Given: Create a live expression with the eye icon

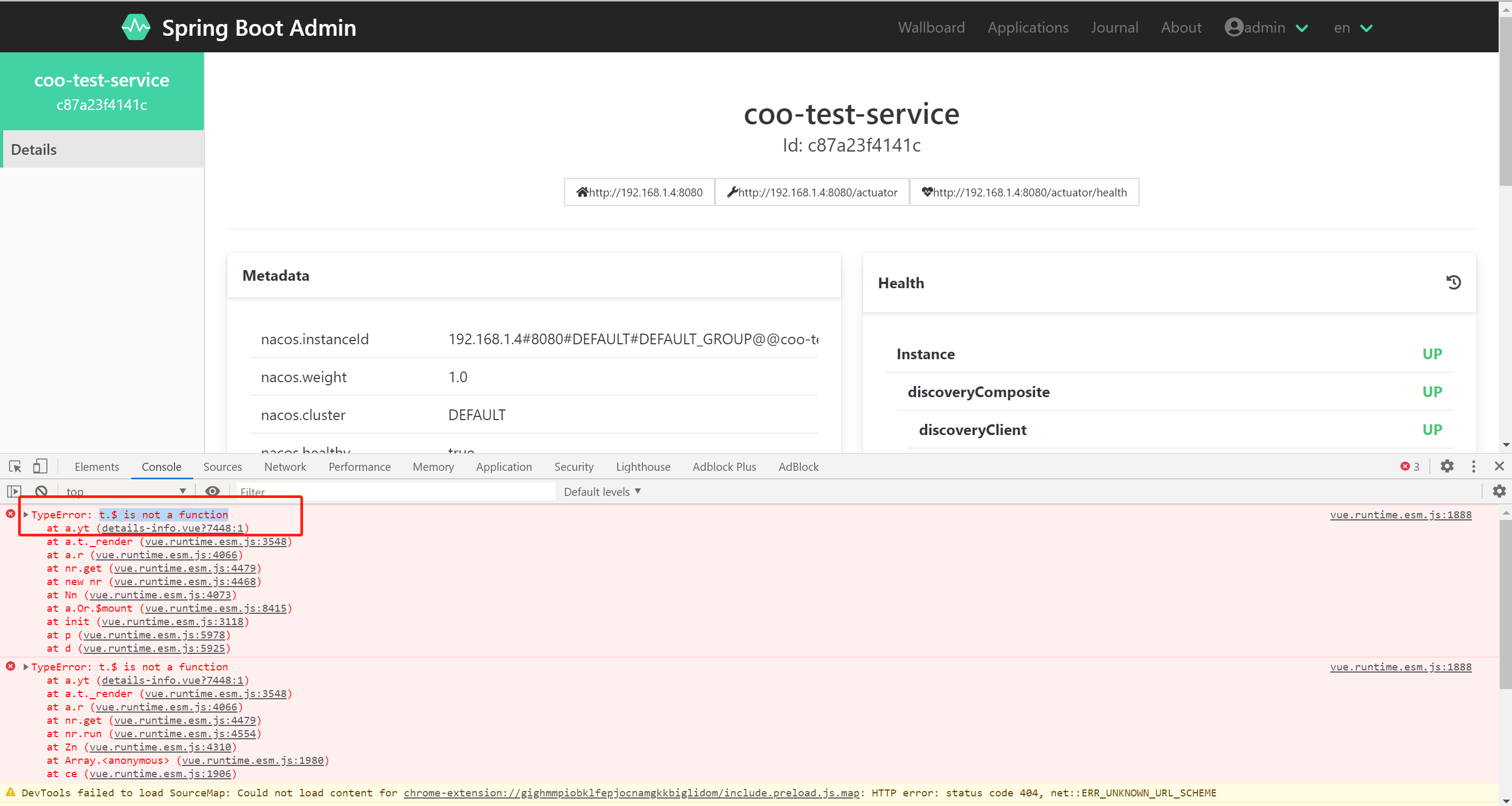Looking at the screenshot, I should pyautogui.click(x=212, y=492).
